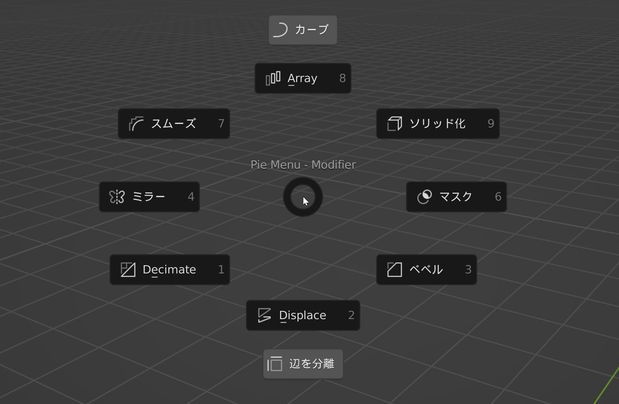Pick ベベル (Bevel) pie menu entry
The height and width of the screenshot is (404, 619).
click(426, 269)
